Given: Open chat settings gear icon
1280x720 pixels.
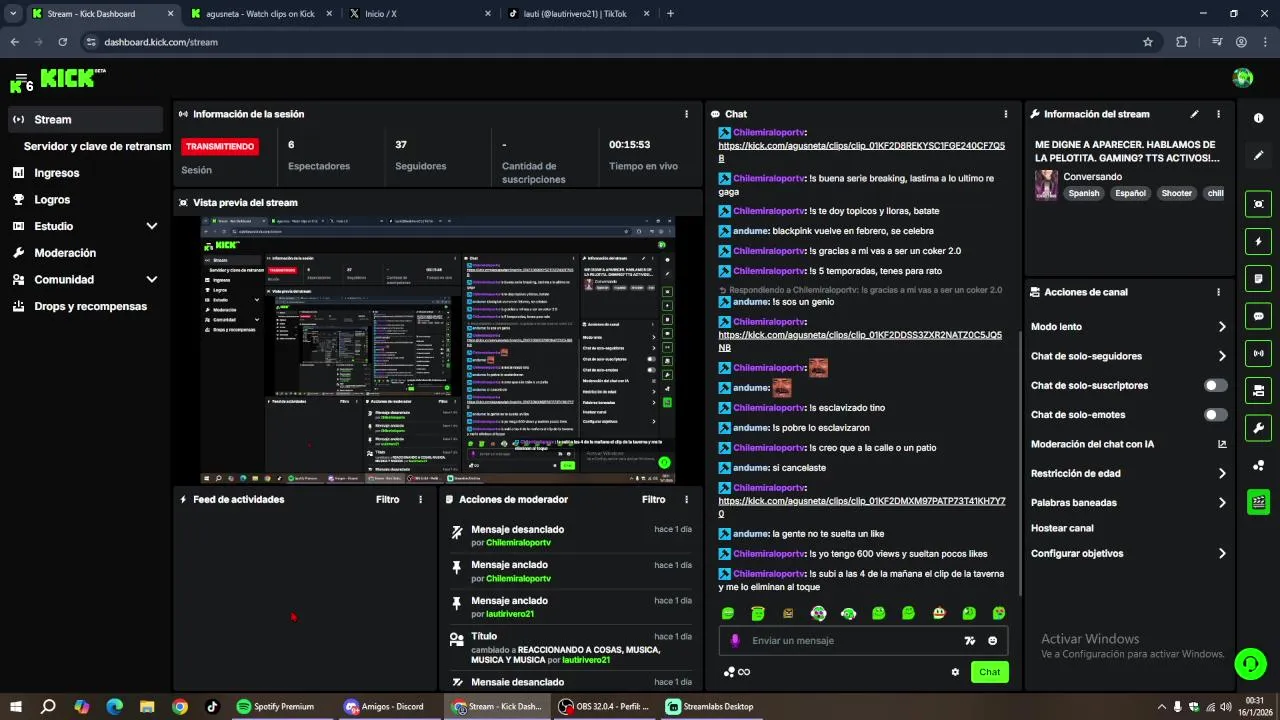Looking at the screenshot, I should pos(955,672).
